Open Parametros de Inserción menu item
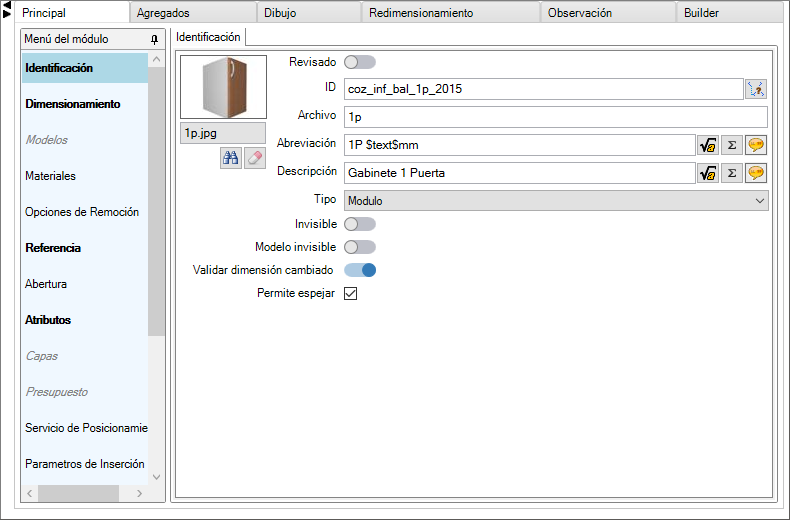806x527 pixels. click(x=85, y=464)
